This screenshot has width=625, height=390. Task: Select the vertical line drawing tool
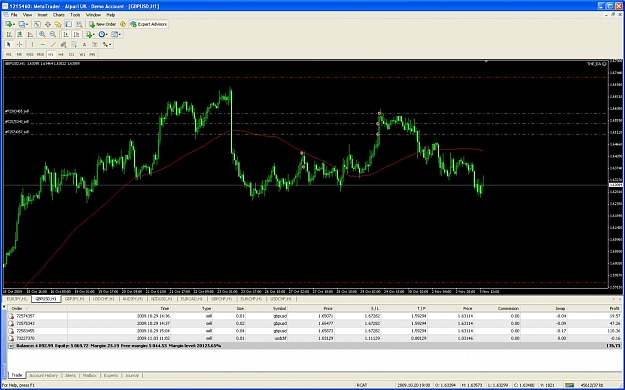[x=32, y=44]
